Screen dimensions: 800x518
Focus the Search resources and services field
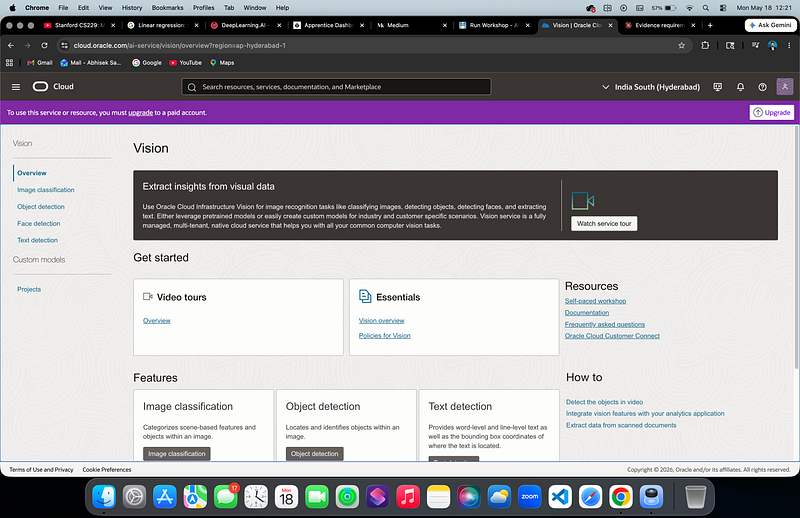click(x=336, y=87)
